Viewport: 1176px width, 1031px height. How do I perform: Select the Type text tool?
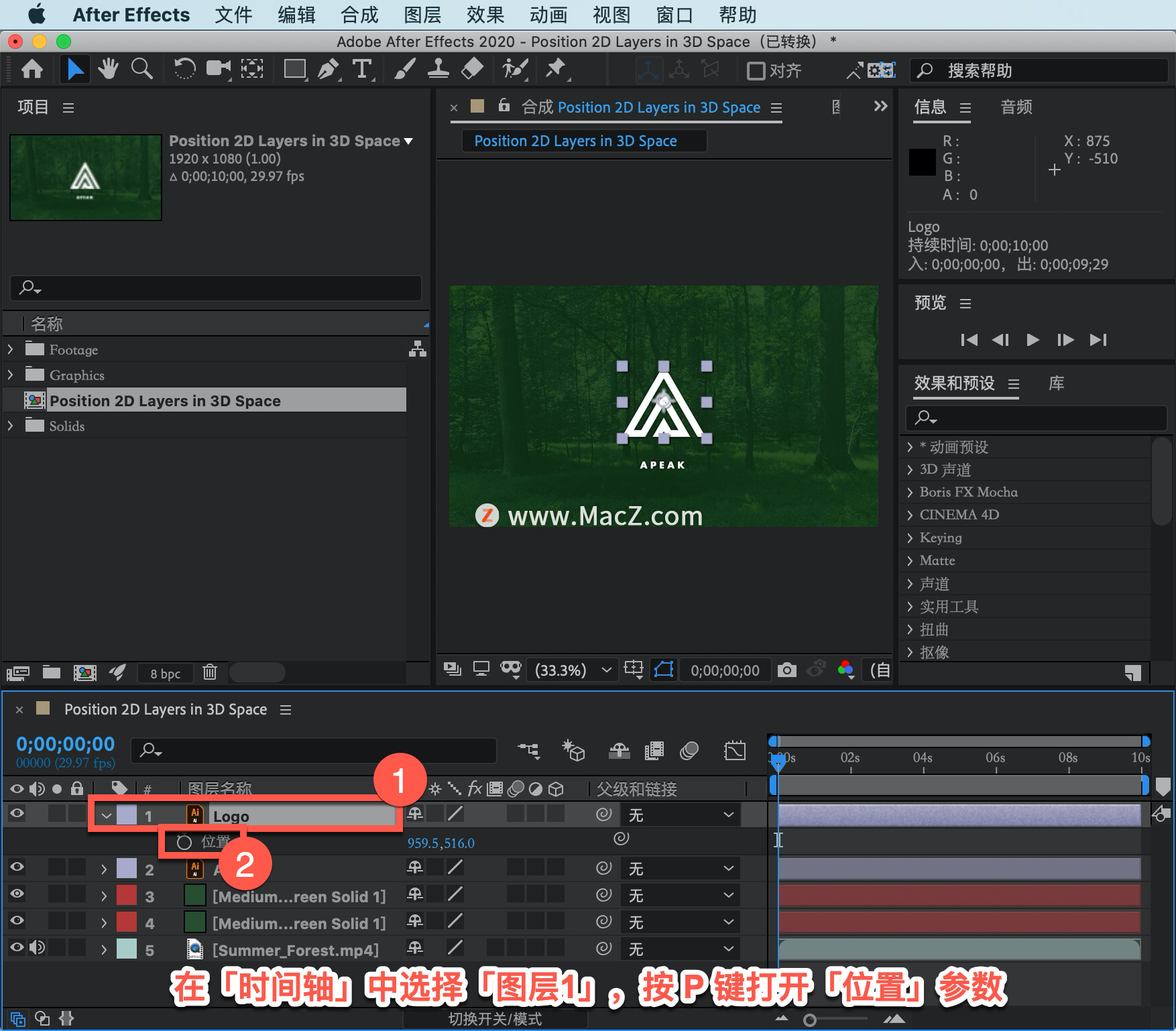362,69
